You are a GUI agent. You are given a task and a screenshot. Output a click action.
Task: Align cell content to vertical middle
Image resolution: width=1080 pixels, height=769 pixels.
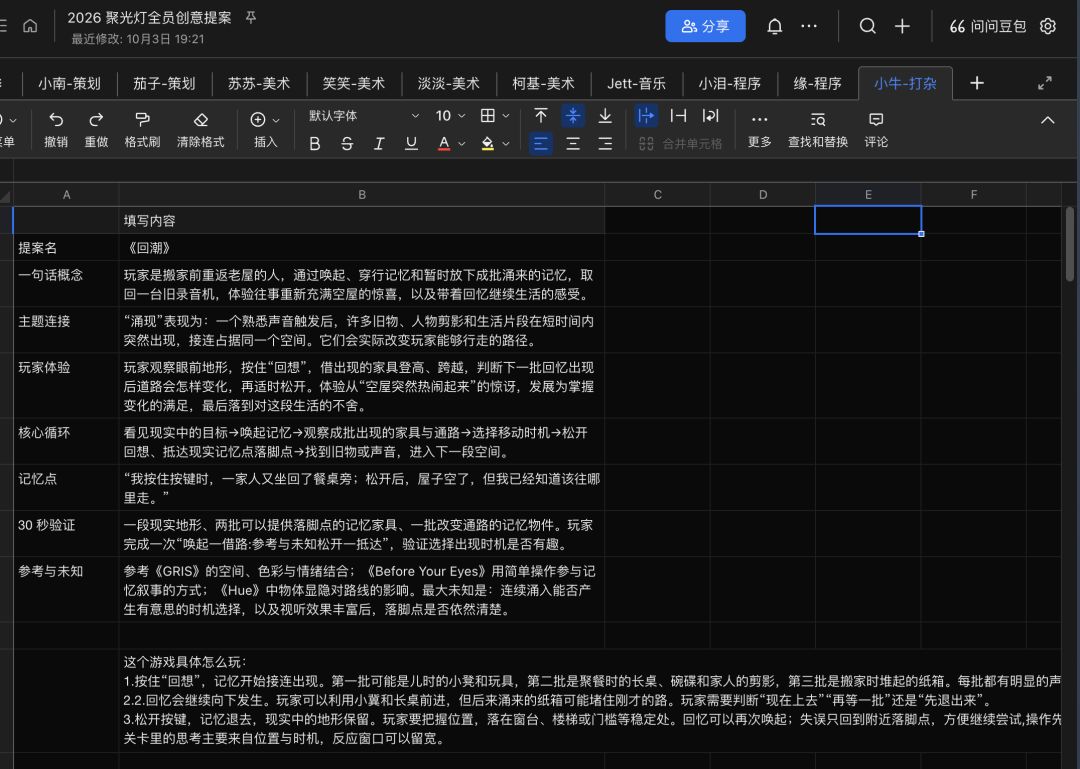pyautogui.click(x=573, y=116)
